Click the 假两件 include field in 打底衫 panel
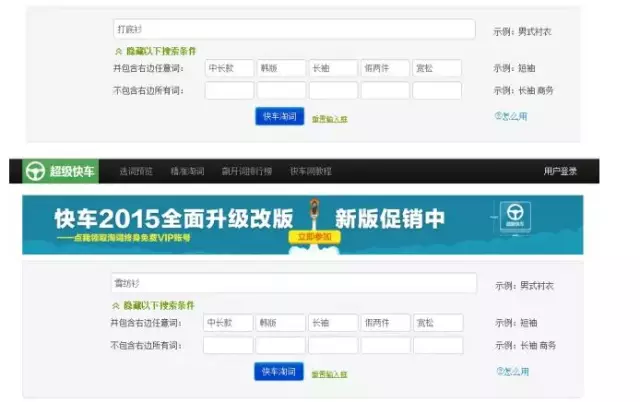This screenshot has width=640, height=402. (x=385, y=68)
